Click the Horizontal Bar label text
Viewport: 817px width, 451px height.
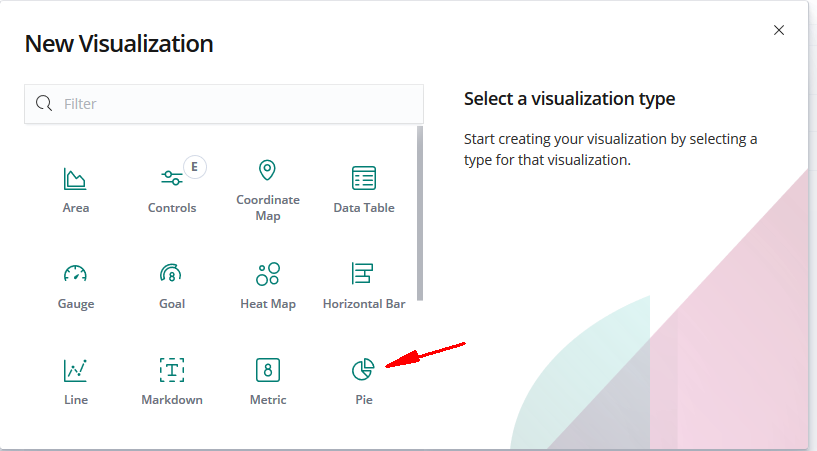(x=364, y=304)
